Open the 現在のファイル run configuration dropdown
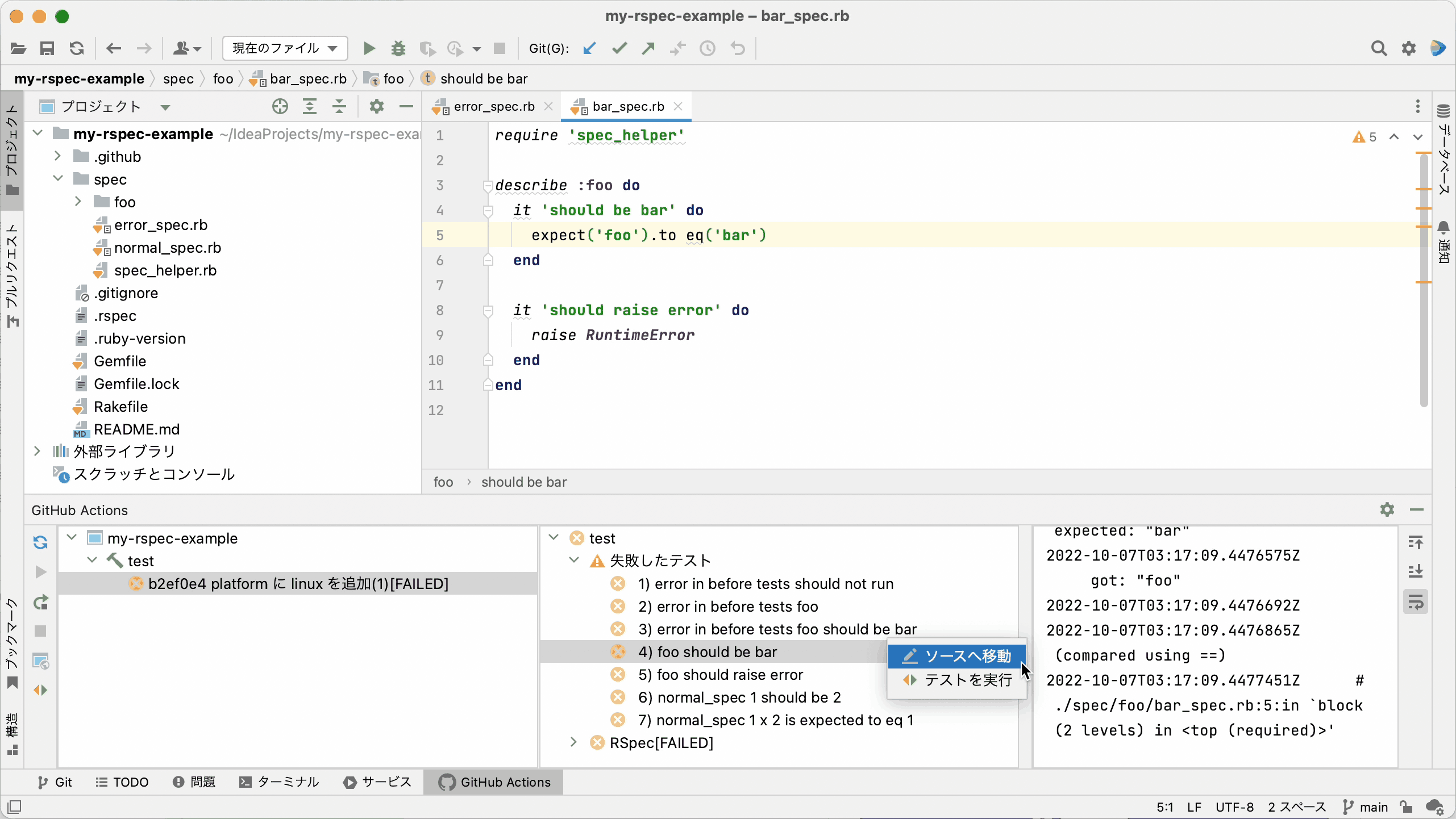The image size is (1456, 819). click(x=285, y=48)
